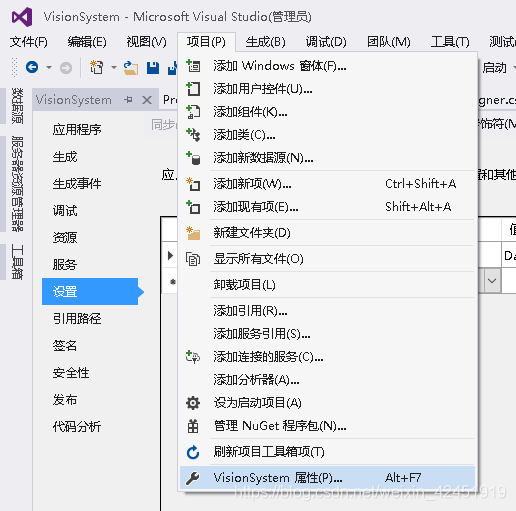Choose 添加分析器(A)... menu entry
Viewport: 516px width, 511px height.
click(x=327, y=380)
